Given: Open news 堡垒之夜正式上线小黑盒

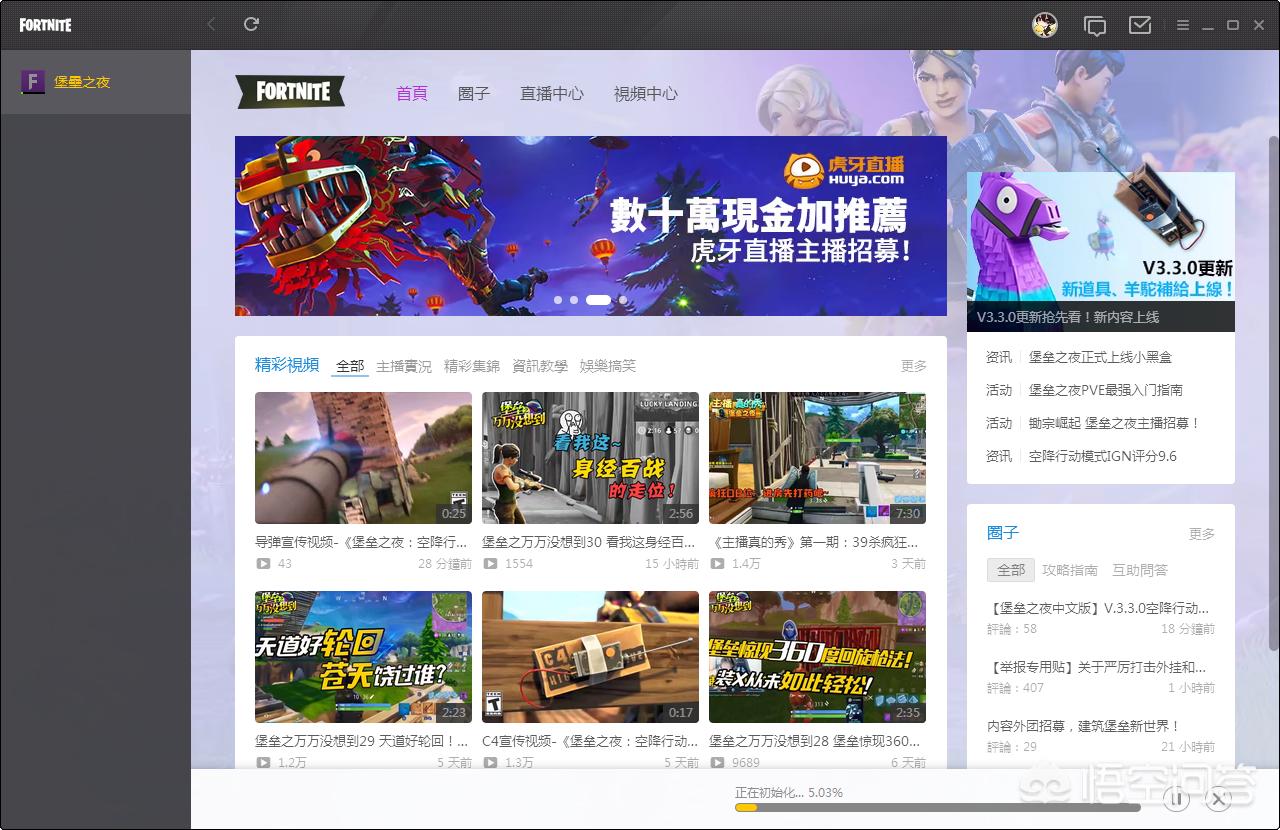Looking at the screenshot, I should click(1100, 357).
